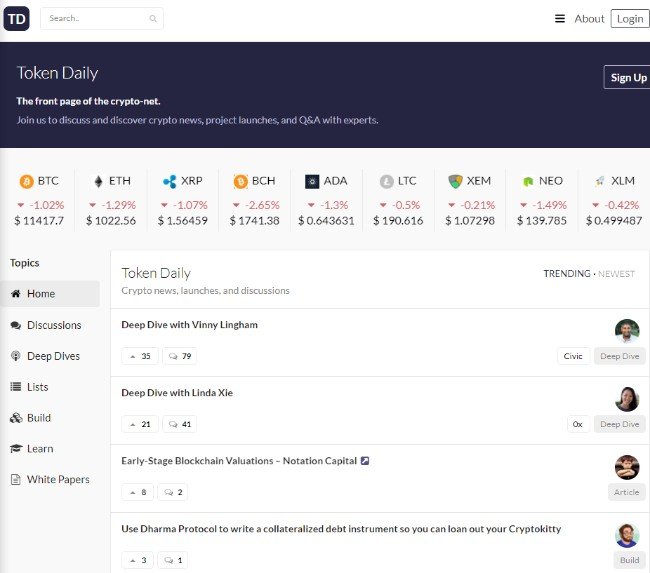Click the XRP ripple coin icon
This screenshot has width=650, height=573.
(169, 181)
